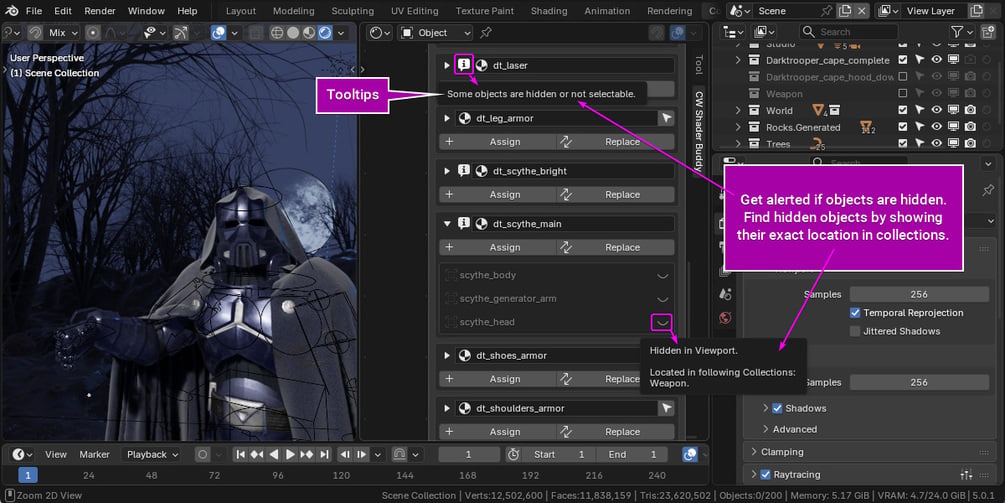Click Replace under dt_shoulders_armor
Screen dimensions: 1005x503
615,432
